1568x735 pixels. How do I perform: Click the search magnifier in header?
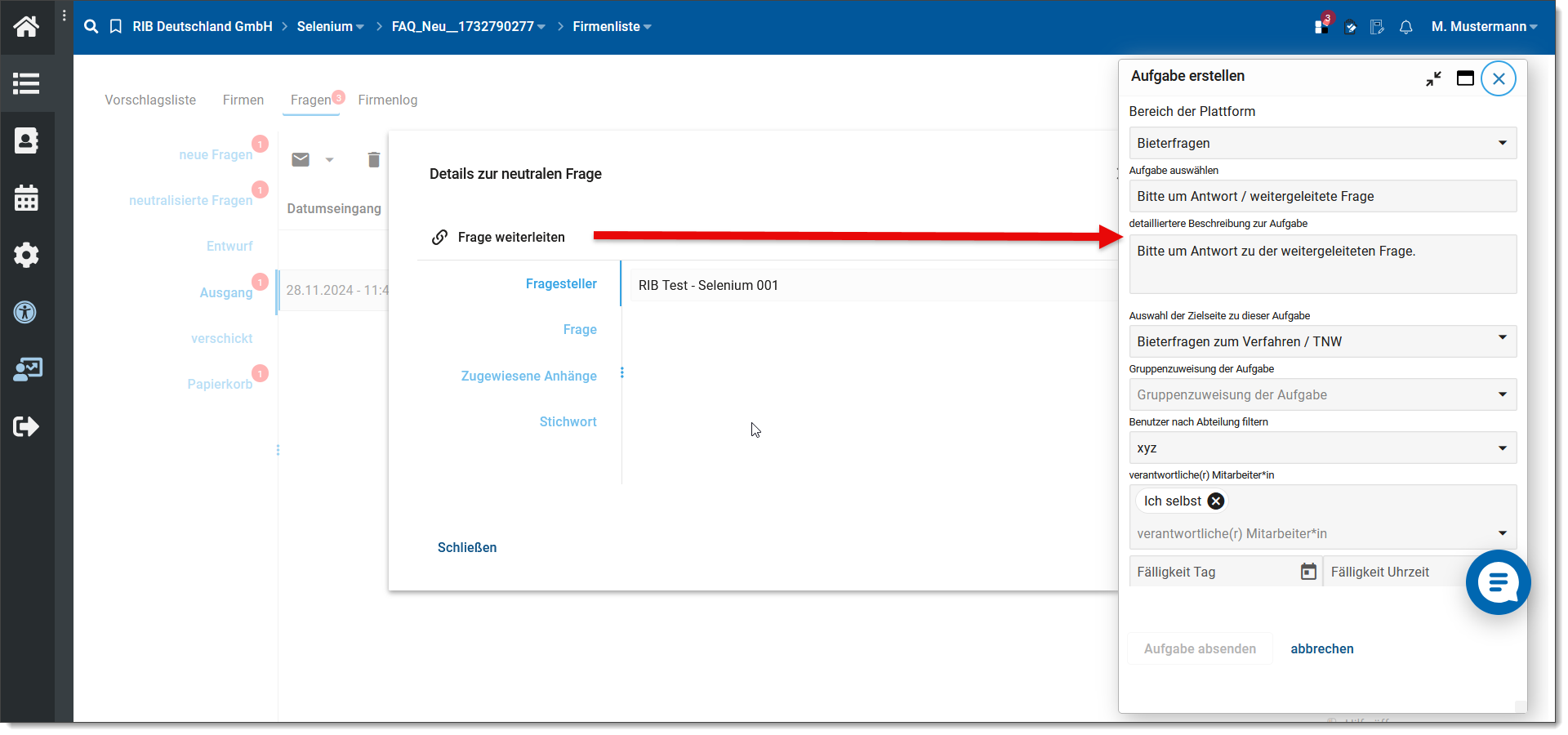click(91, 27)
